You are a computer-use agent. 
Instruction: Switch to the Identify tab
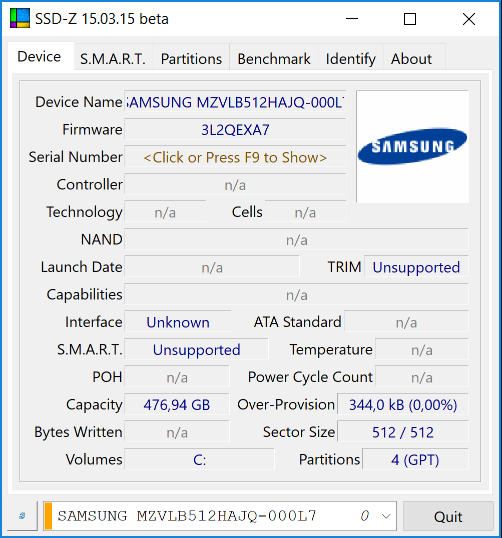[x=350, y=59]
